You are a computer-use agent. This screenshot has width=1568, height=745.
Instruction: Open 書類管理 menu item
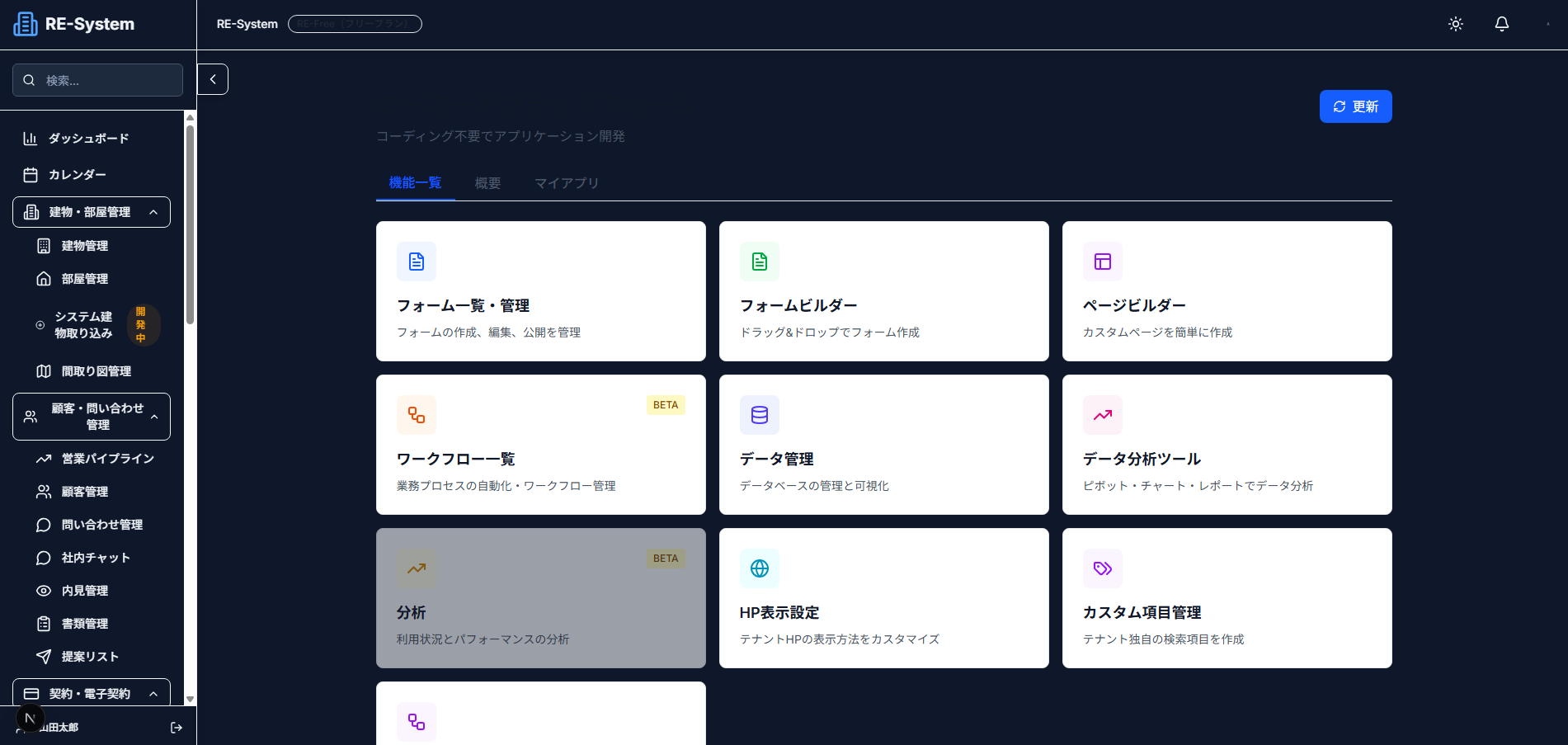[97, 624]
